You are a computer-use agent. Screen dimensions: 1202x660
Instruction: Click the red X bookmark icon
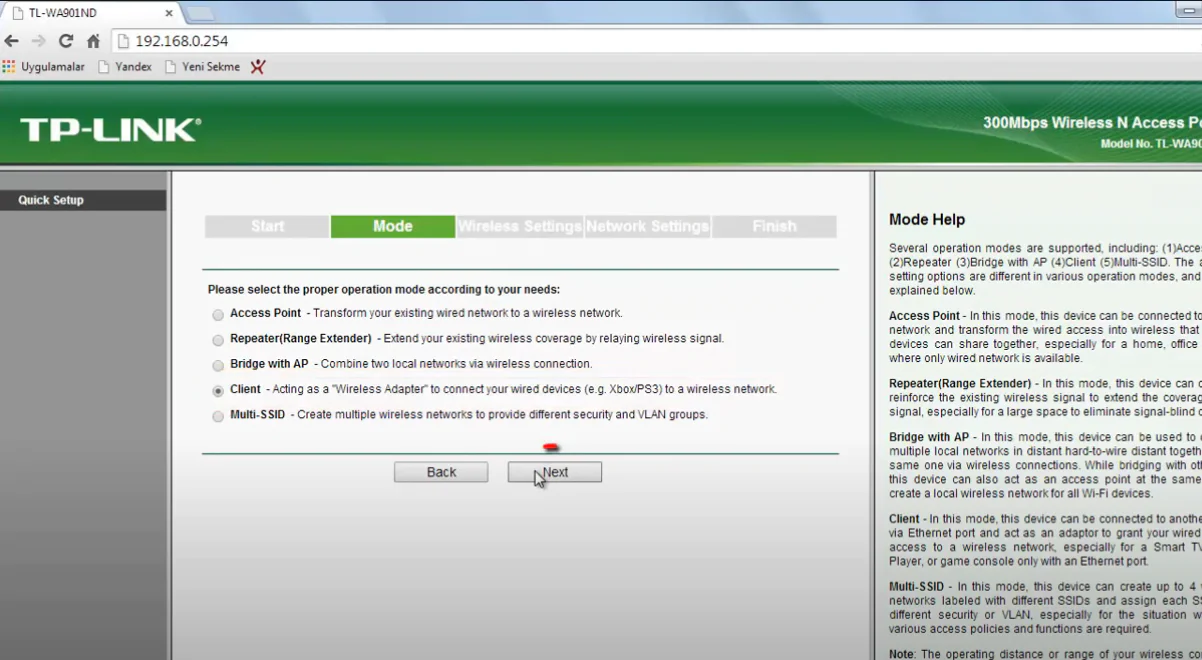tap(258, 67)
